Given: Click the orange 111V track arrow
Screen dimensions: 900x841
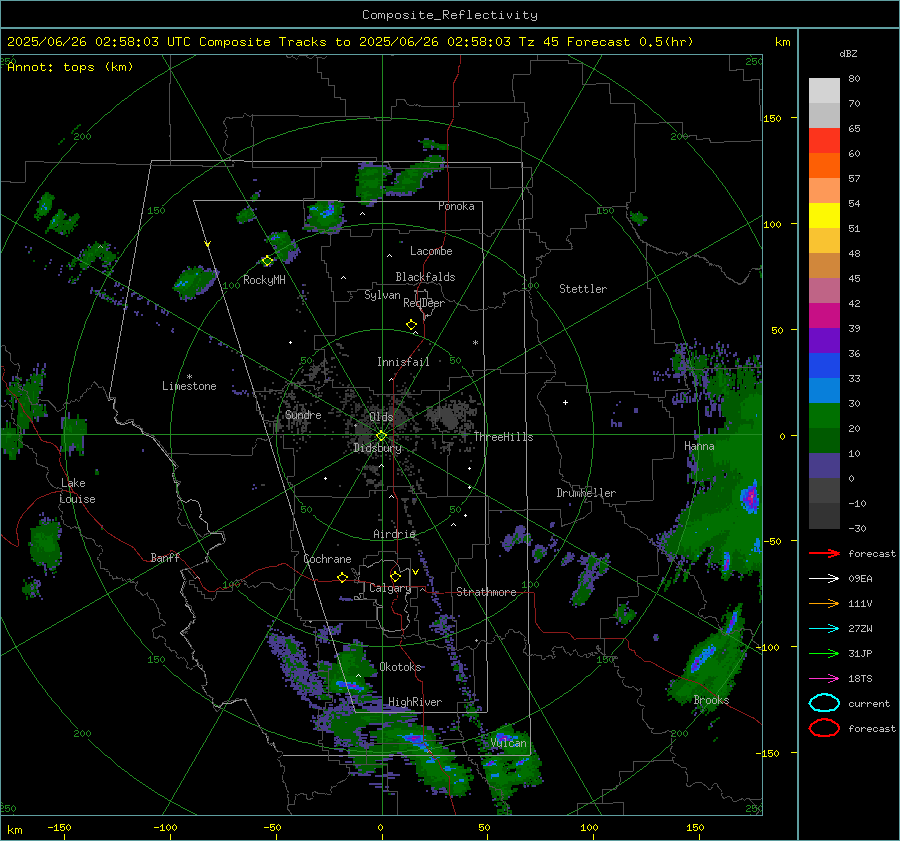Looking at the screenshot, I should click(x=824, y=603).
